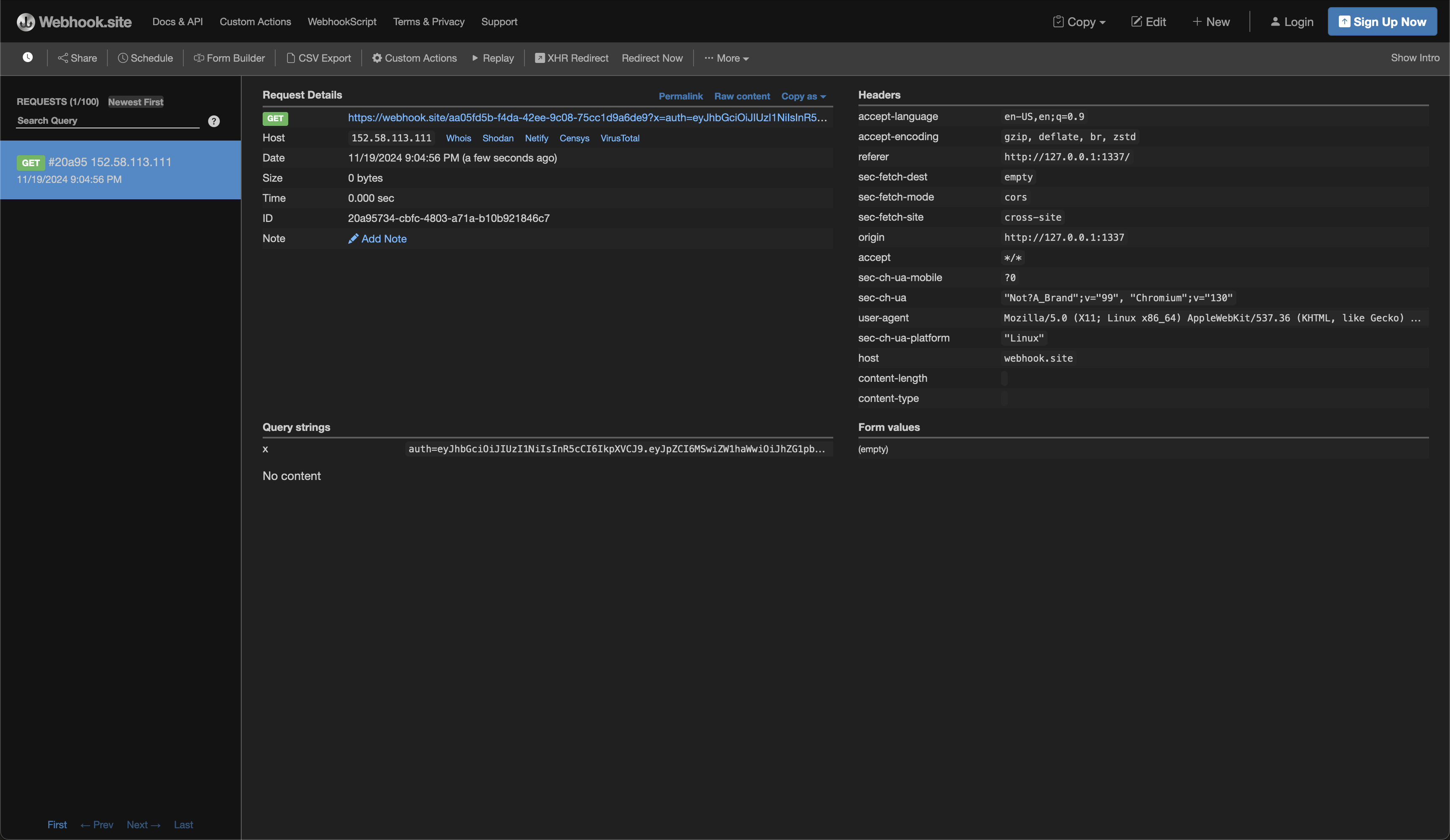Open the Schedule feature
Viewport: 1450px width, 840px height.
point(146,57)
